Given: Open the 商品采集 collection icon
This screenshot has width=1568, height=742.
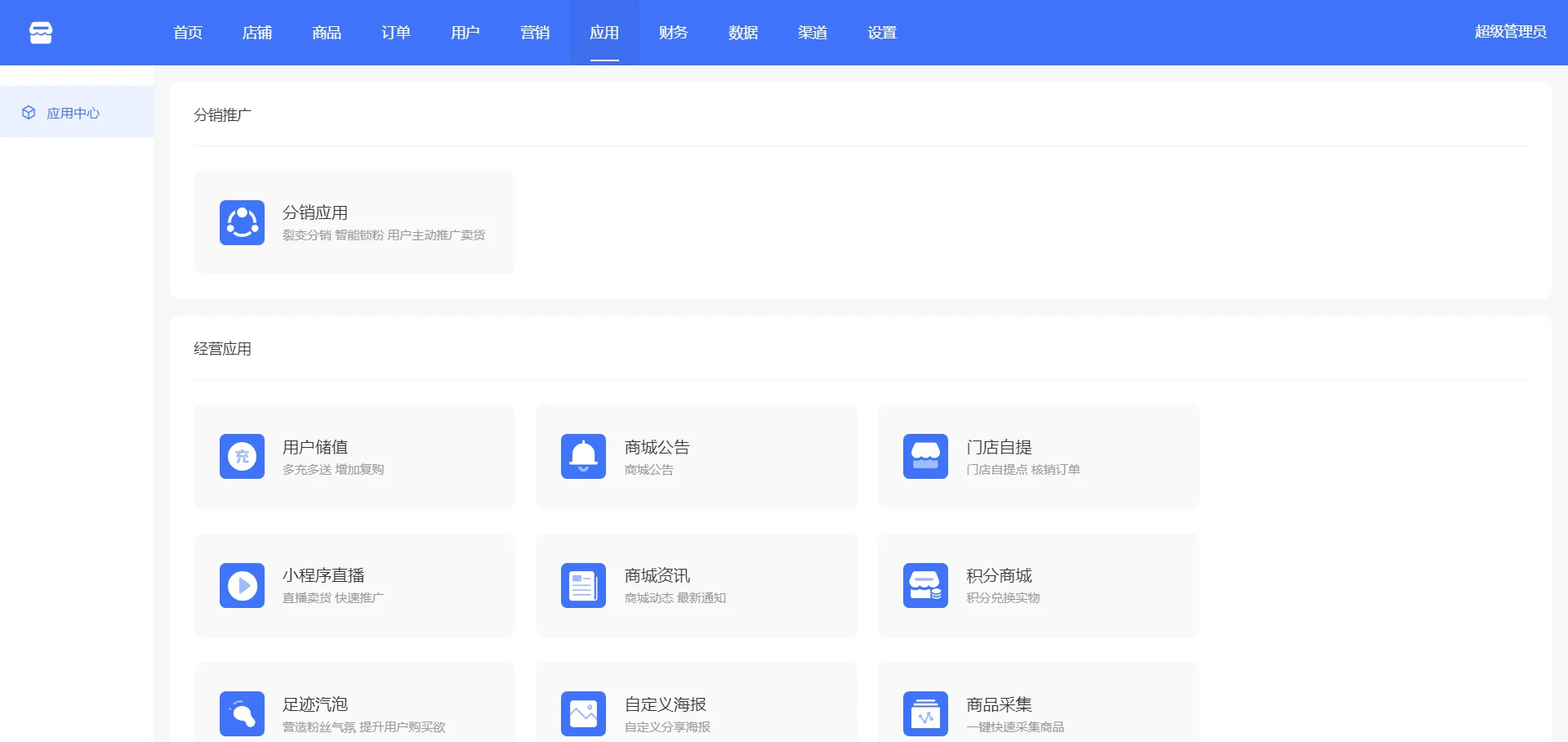Looking at the screenshot, I should pyautogui.click(x=925, y=713).
